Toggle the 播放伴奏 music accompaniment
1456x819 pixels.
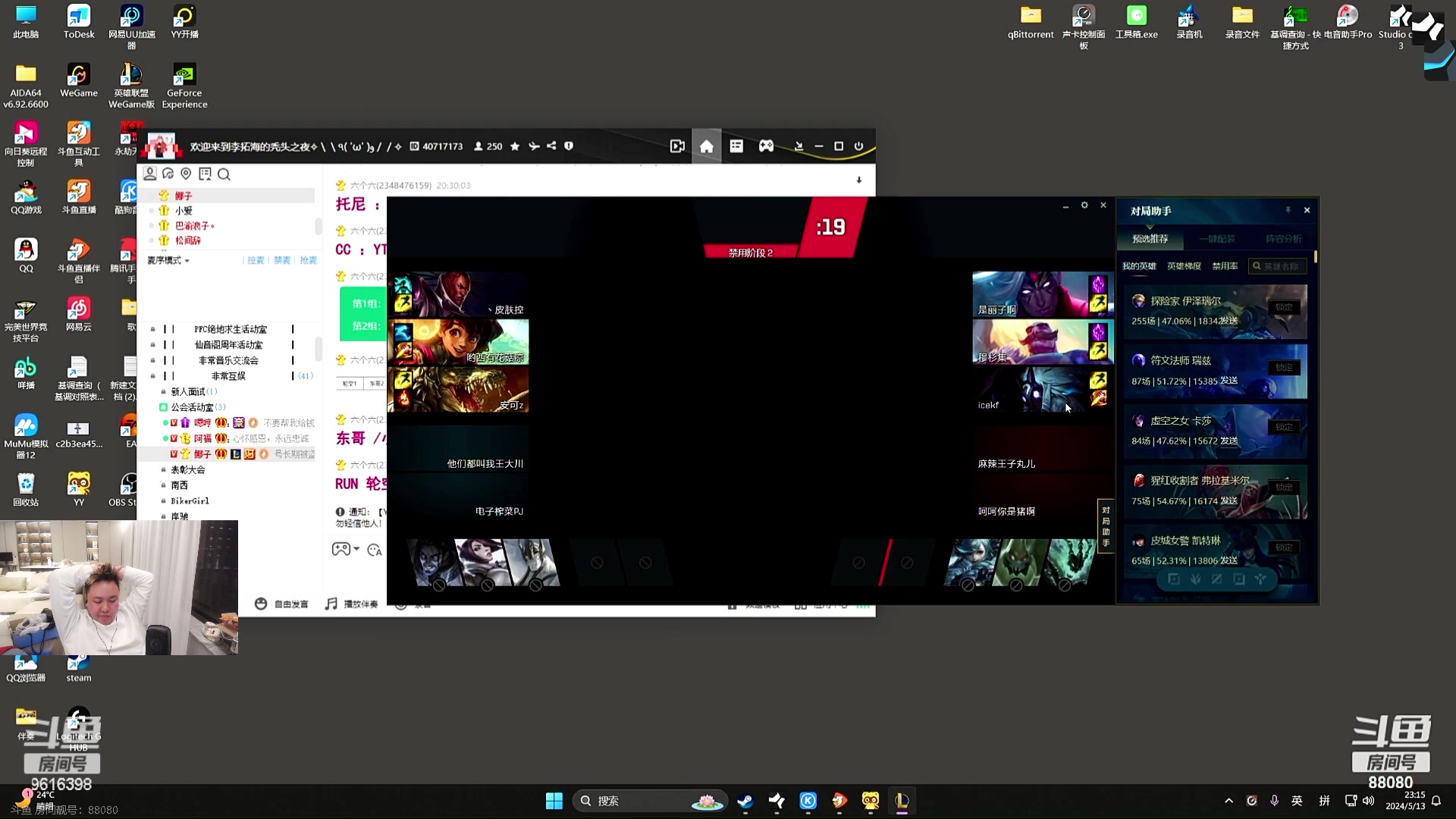(352, 604)
